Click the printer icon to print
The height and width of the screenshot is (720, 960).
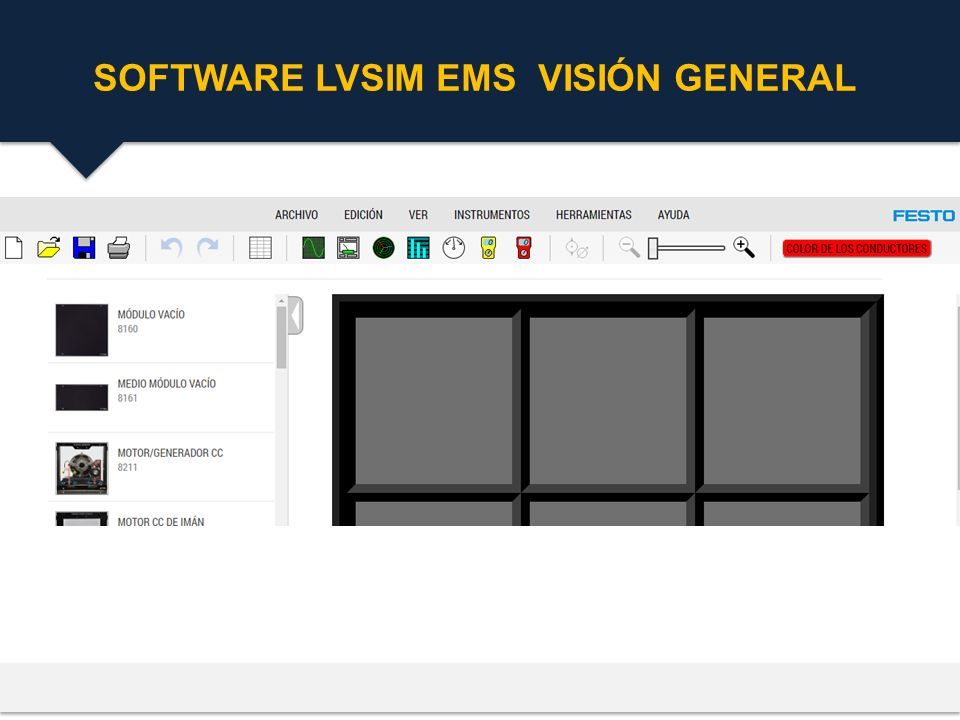coord(119,248)
